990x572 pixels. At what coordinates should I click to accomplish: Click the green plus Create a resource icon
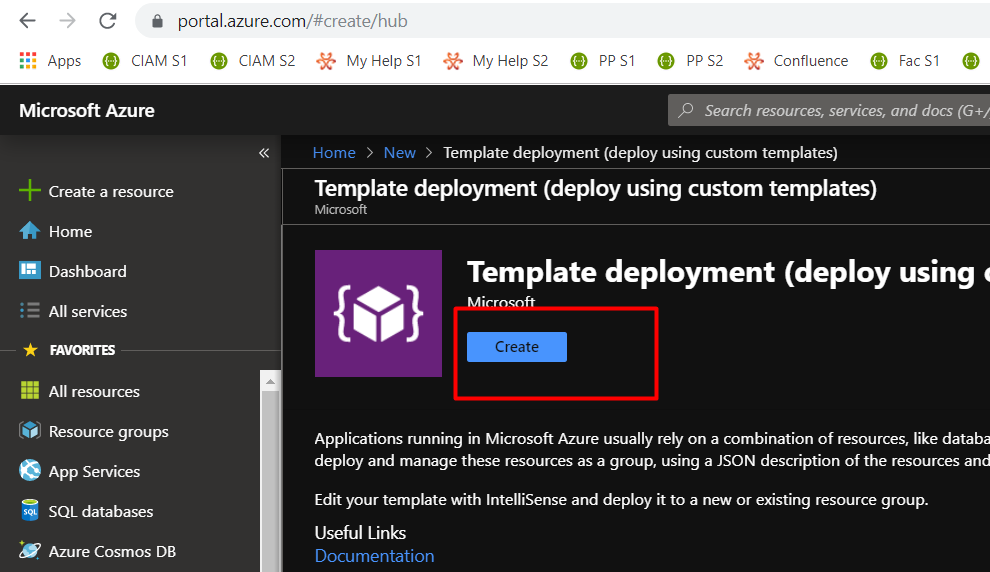[30, 191]
